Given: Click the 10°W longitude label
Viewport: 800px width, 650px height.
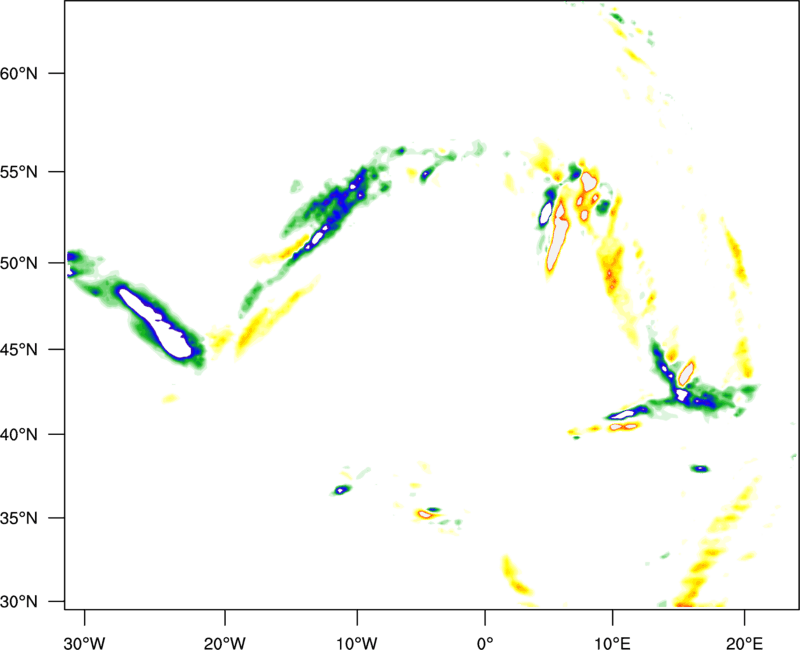Looking at the screenshot, I should pyautogui.click(x=357, y=643).
